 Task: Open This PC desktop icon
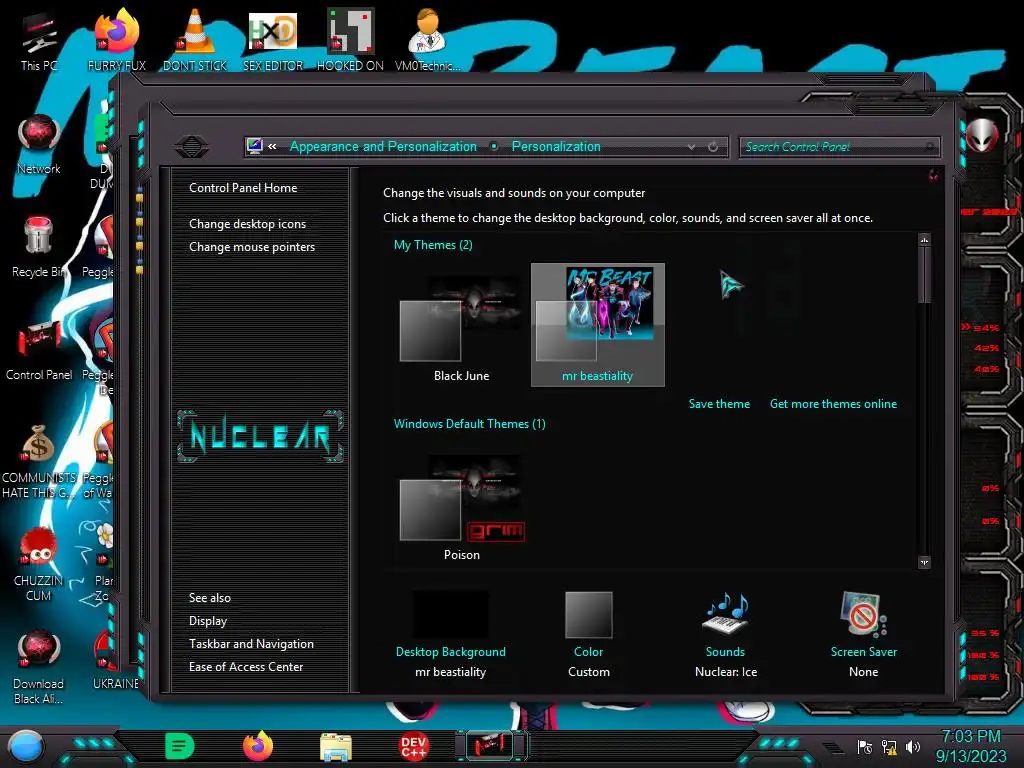[39, 42]
